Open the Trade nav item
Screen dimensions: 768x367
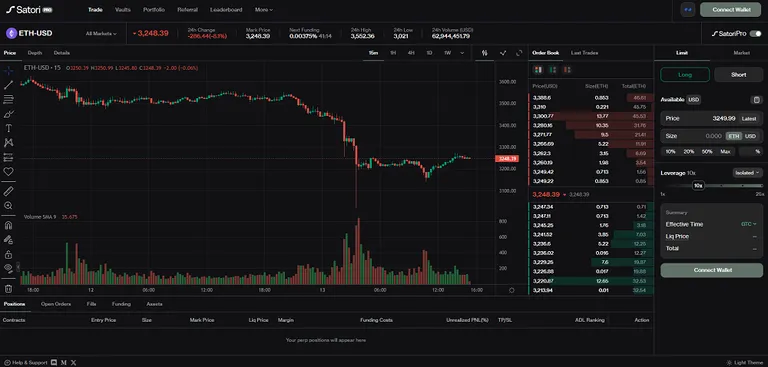click(x=95, y=9)
